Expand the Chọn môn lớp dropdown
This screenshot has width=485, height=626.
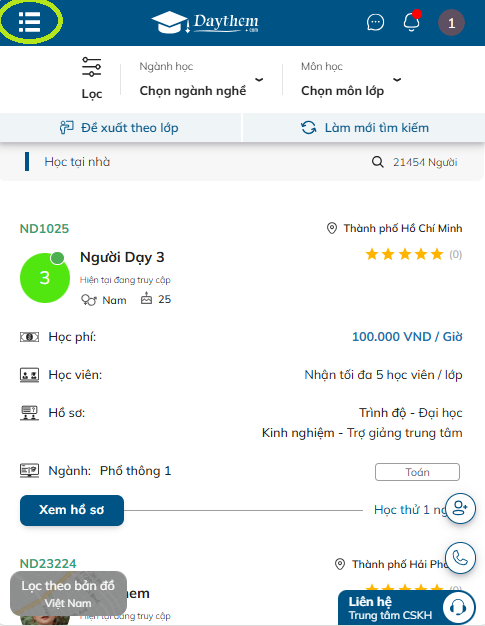[351, 79]
